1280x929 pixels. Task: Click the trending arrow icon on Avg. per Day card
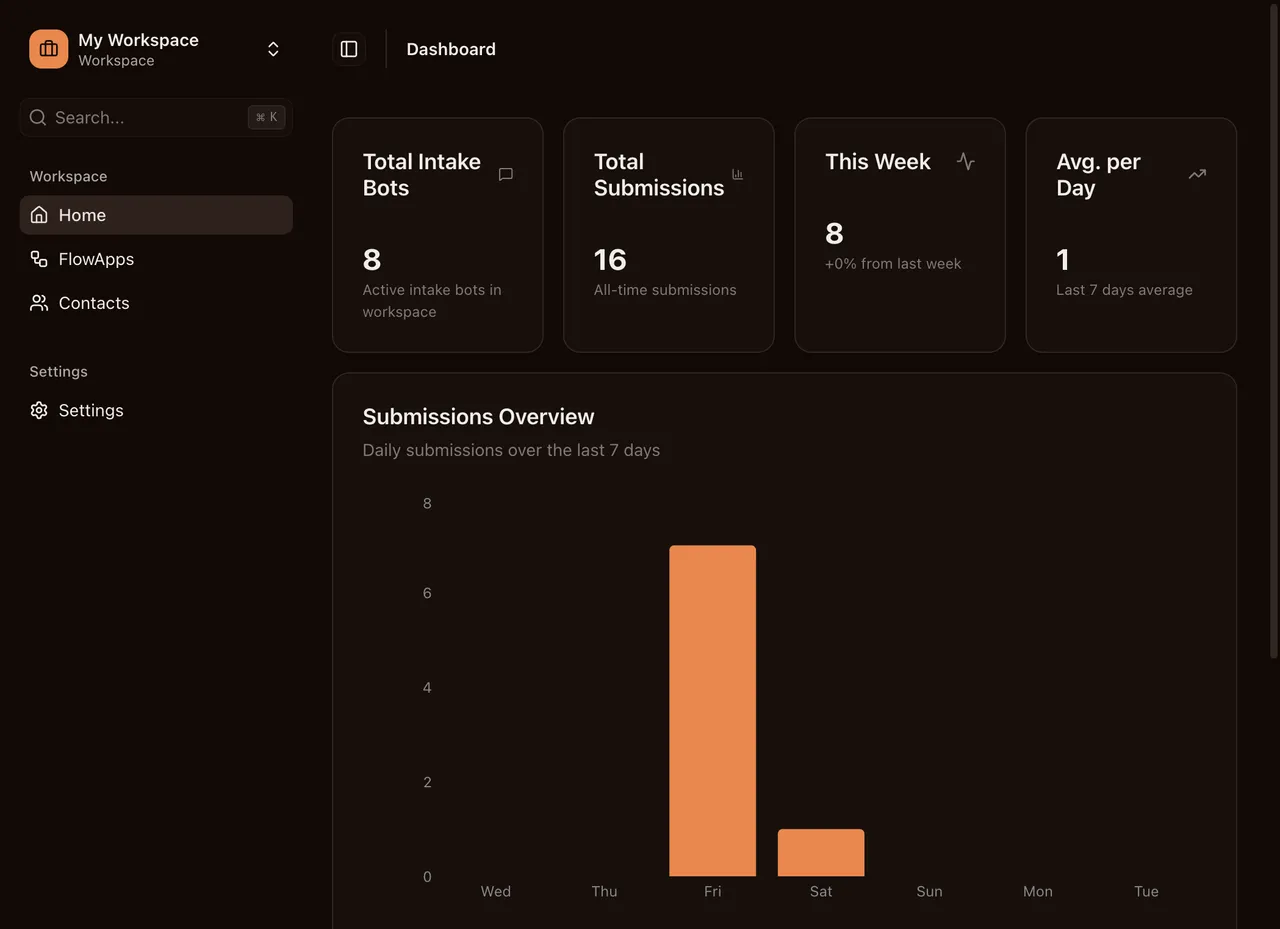click(x=1197, y=174)
